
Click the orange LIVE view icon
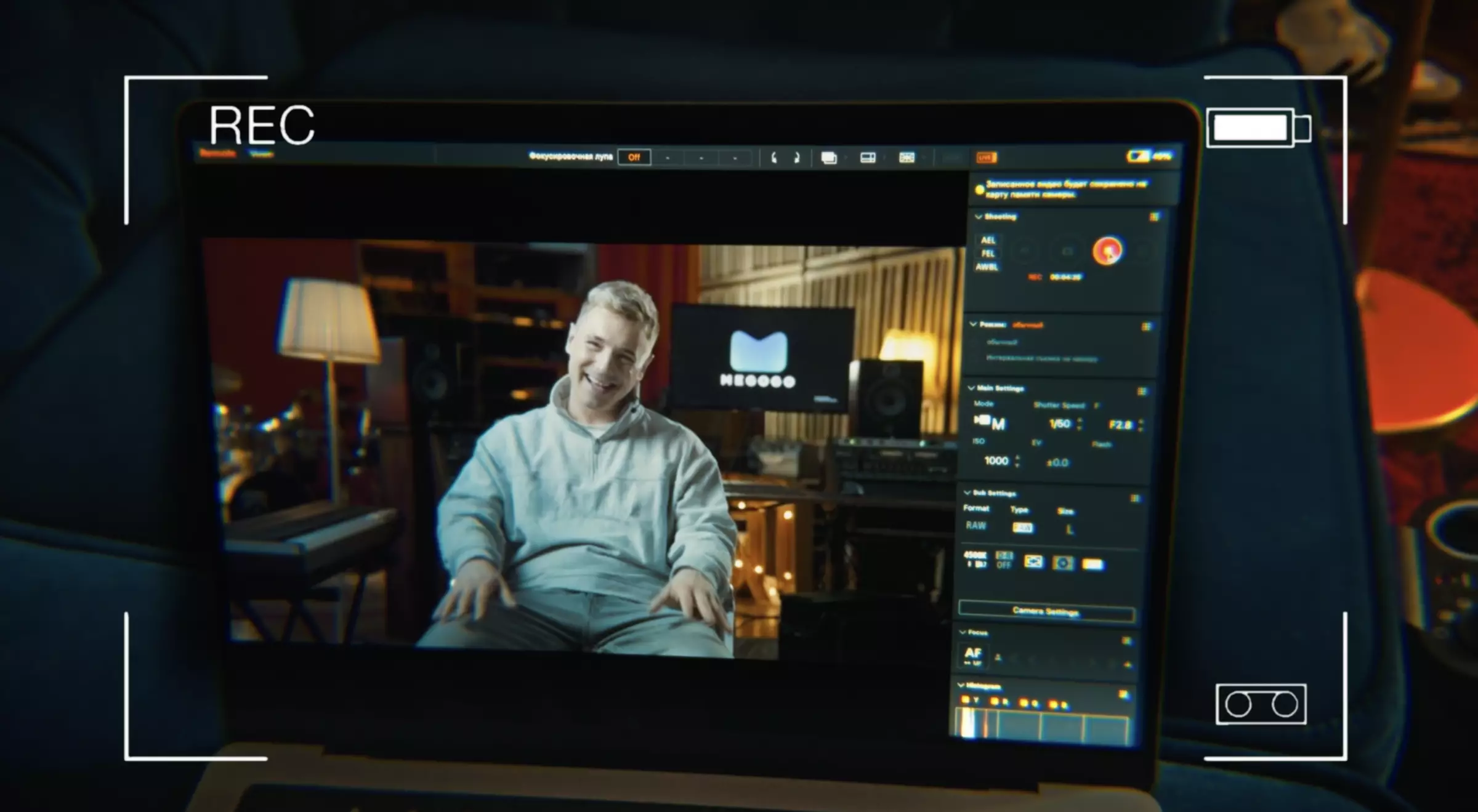click(986, 158)
